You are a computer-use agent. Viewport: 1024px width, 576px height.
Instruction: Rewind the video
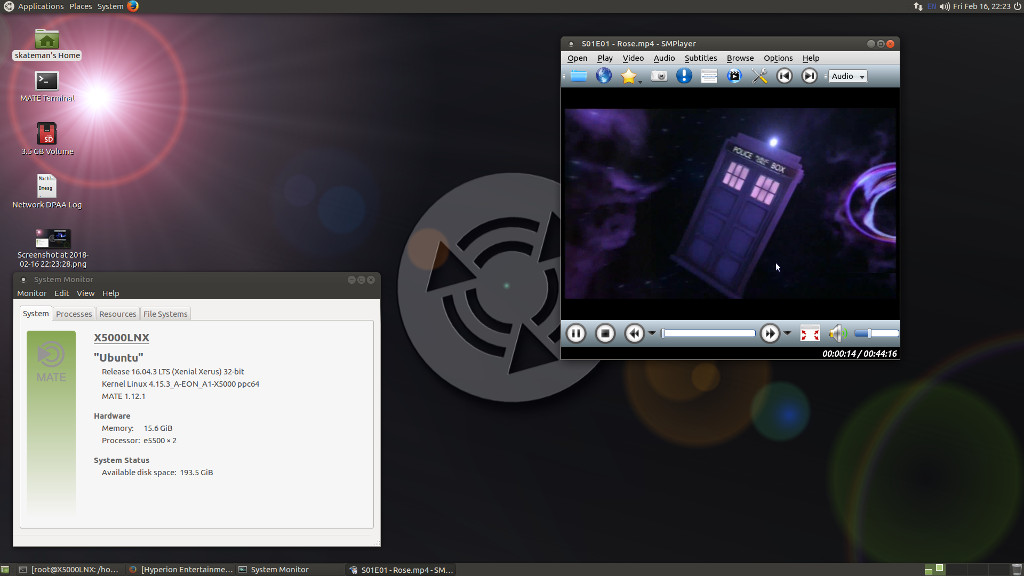pos(633,334)
